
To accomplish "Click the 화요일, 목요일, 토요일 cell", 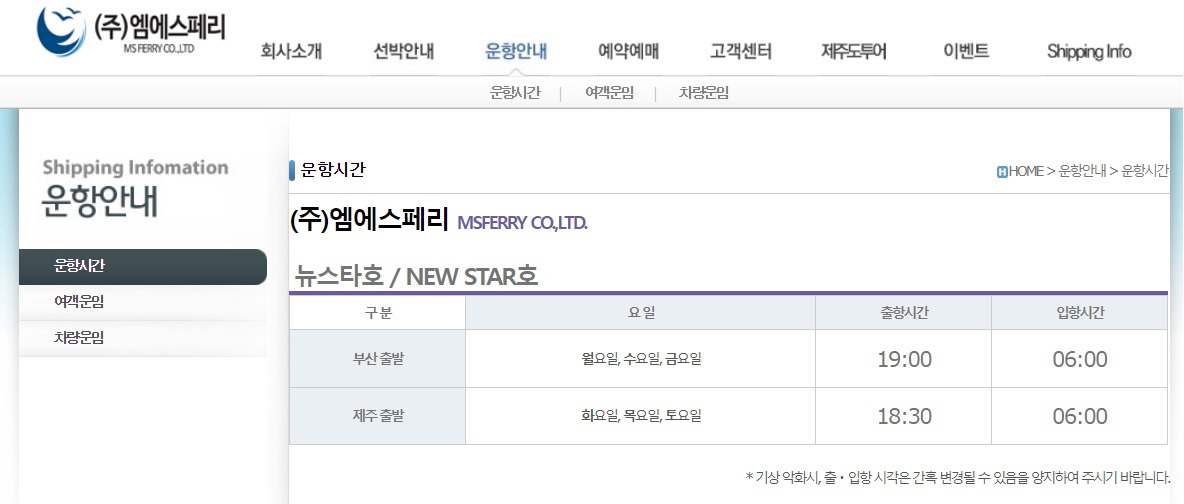I will point(640,416).
